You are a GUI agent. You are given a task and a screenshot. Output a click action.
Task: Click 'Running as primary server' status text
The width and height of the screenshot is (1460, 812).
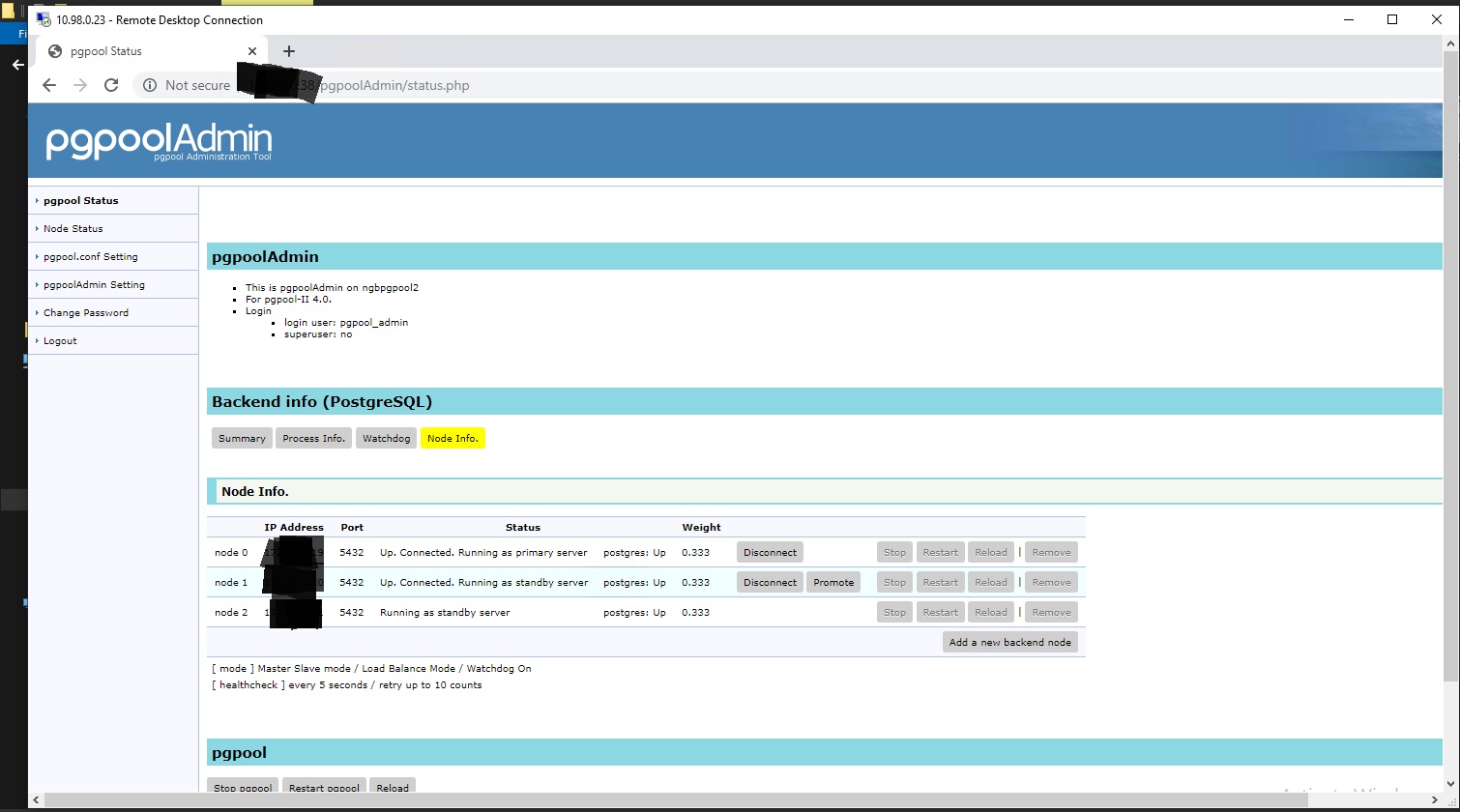(x=522, y=552)
